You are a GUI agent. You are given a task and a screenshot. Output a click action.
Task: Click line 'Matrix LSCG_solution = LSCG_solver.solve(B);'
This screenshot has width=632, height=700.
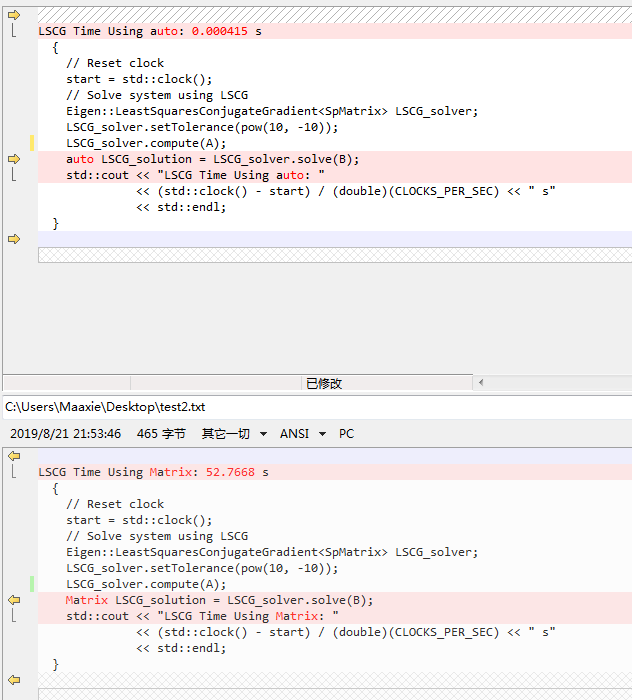coord(335,600)
